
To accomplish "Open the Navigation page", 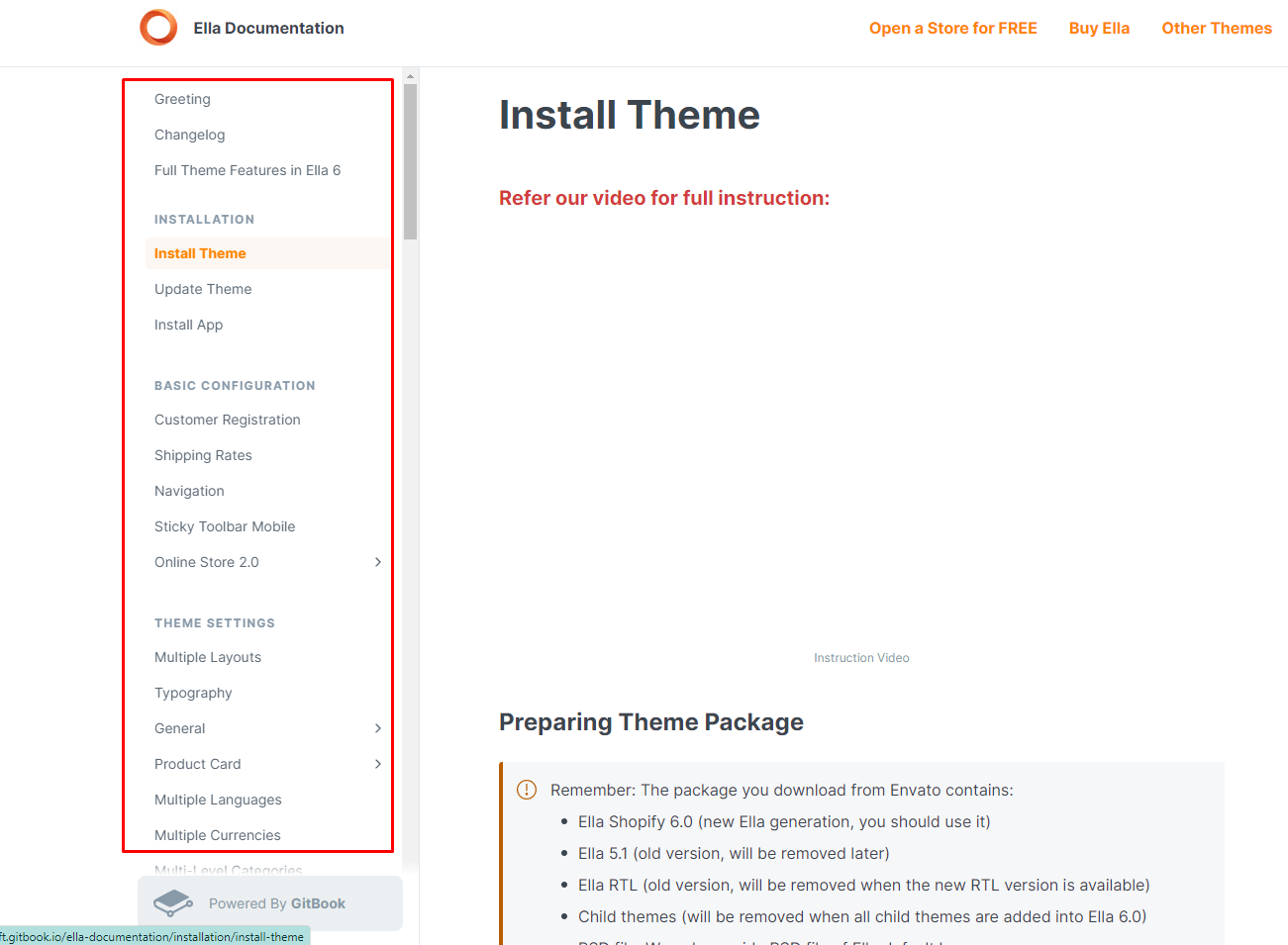I will (x=189, y=491).
